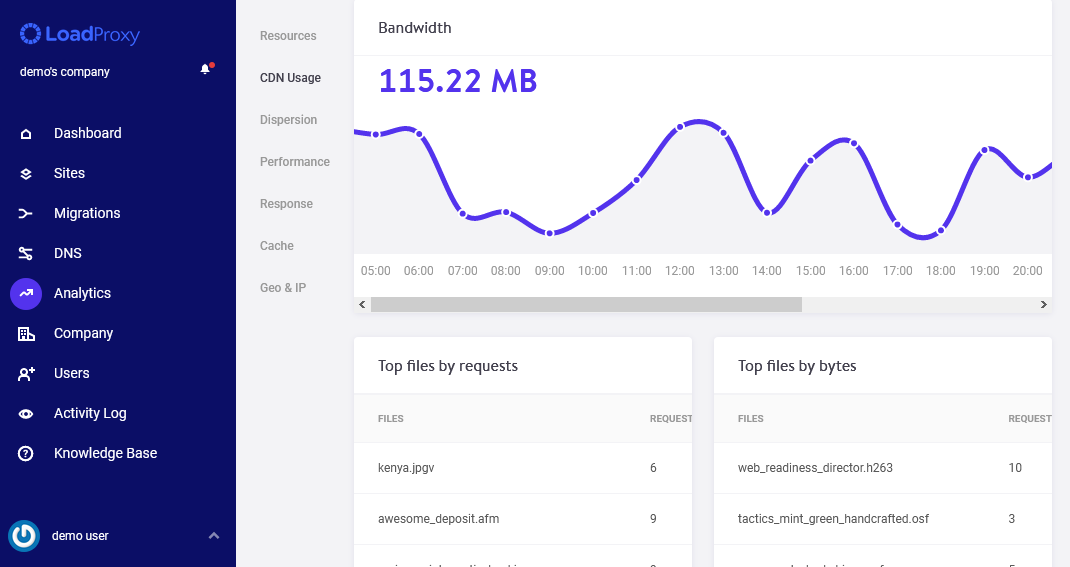
Task: Click the Knowledge Base question icon
Action: 26,454
